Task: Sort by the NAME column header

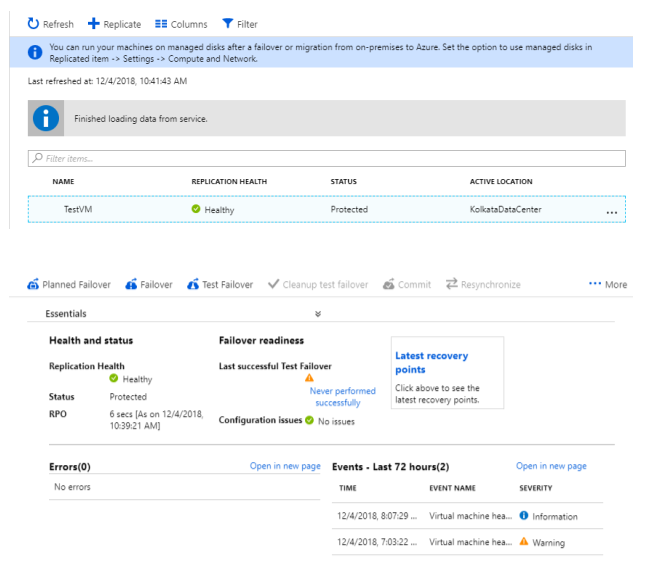Action: coord(63,181)
